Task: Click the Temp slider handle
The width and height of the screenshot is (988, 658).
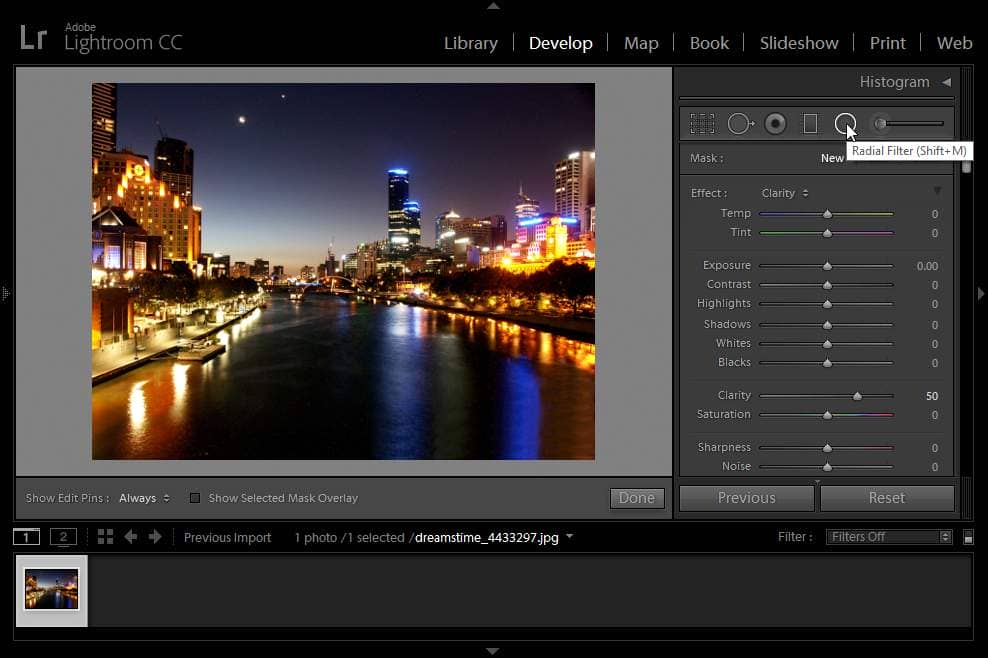Action: pyautogui.click(x=827, y=214)
